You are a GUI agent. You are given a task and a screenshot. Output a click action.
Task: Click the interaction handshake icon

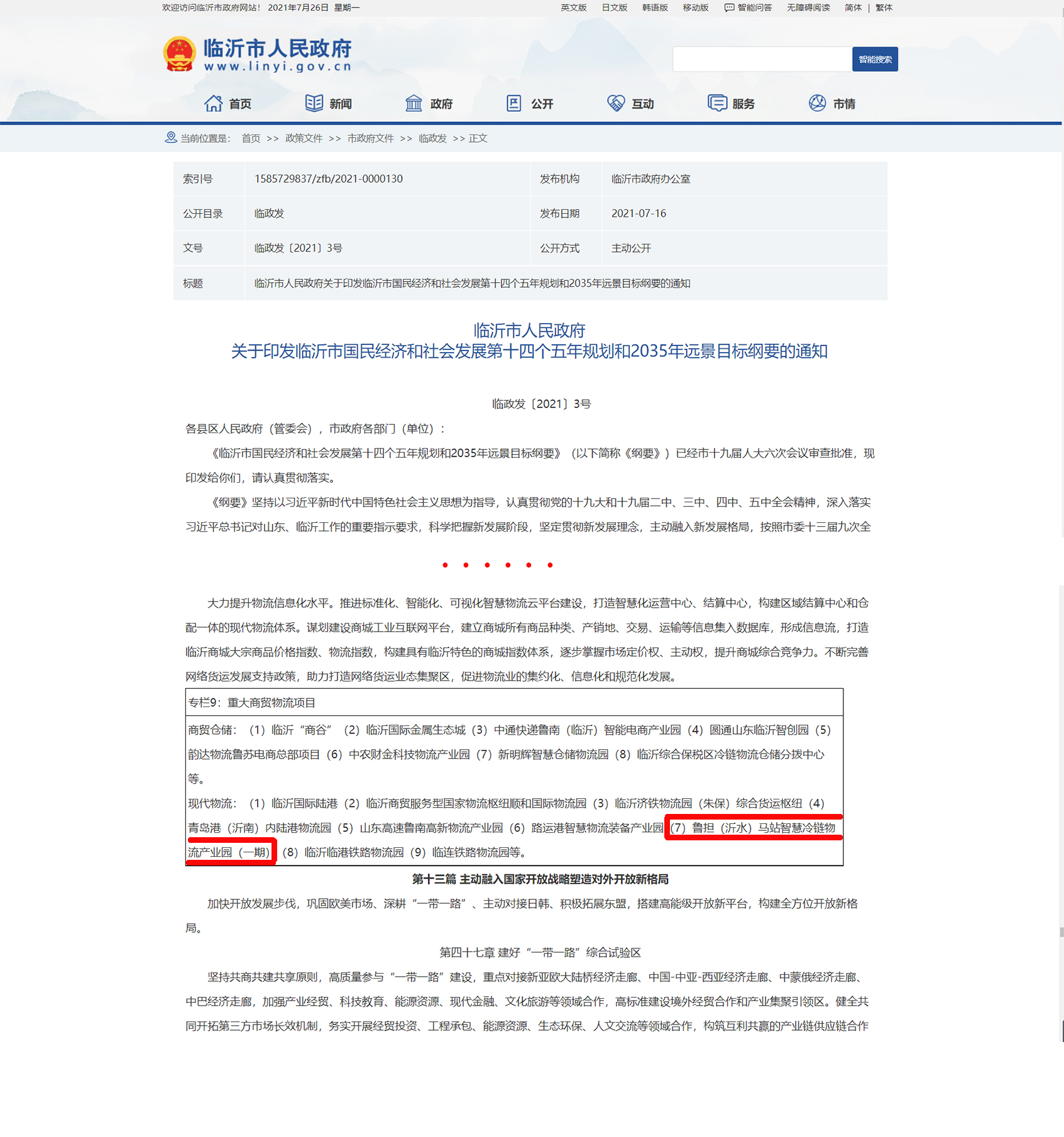tap(615, 104)
